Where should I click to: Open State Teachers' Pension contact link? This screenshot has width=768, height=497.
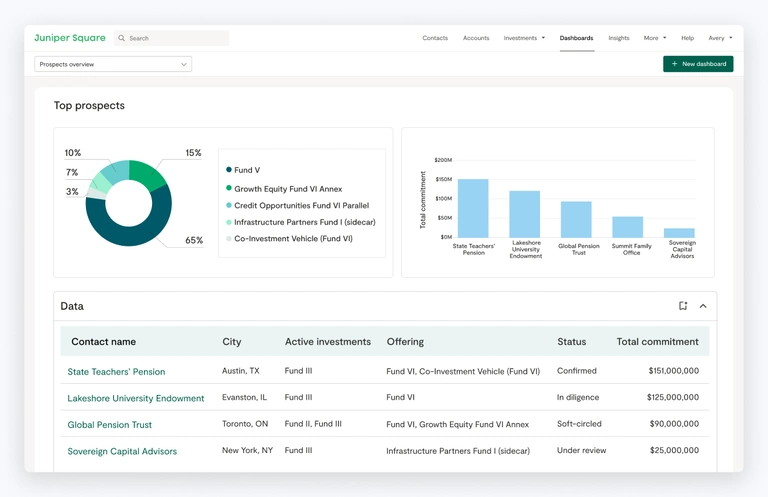[116, 372]
